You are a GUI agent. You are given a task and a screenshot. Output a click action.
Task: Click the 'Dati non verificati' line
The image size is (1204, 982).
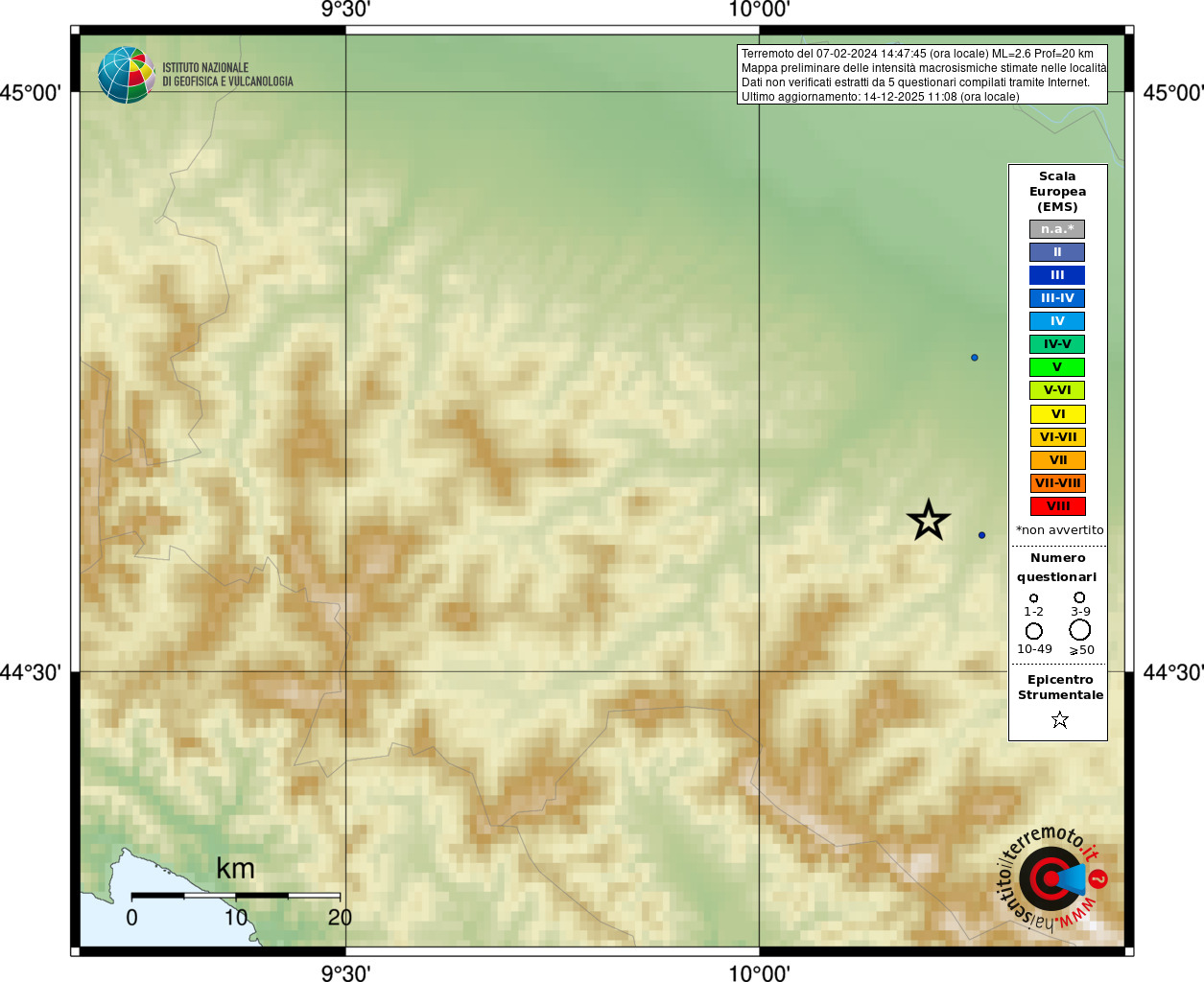click(915, 82)
